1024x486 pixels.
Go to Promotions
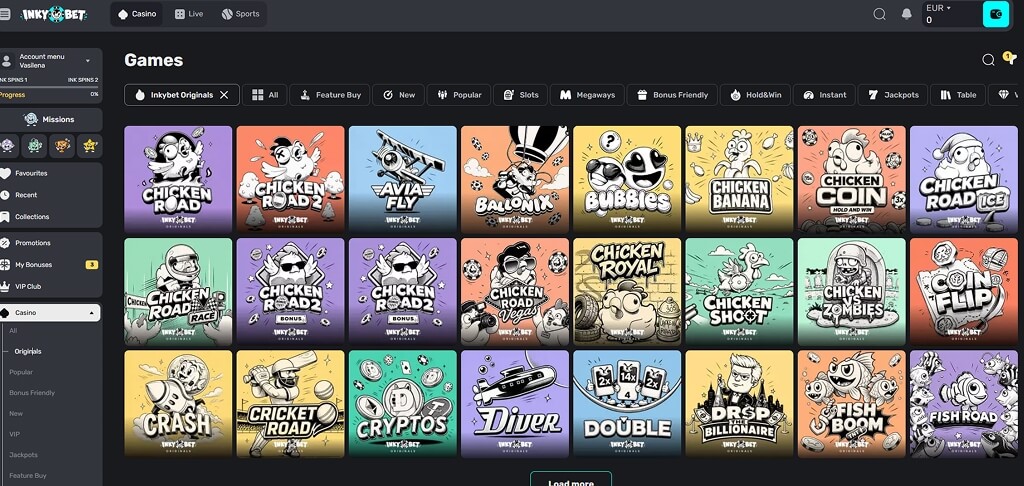33,242
